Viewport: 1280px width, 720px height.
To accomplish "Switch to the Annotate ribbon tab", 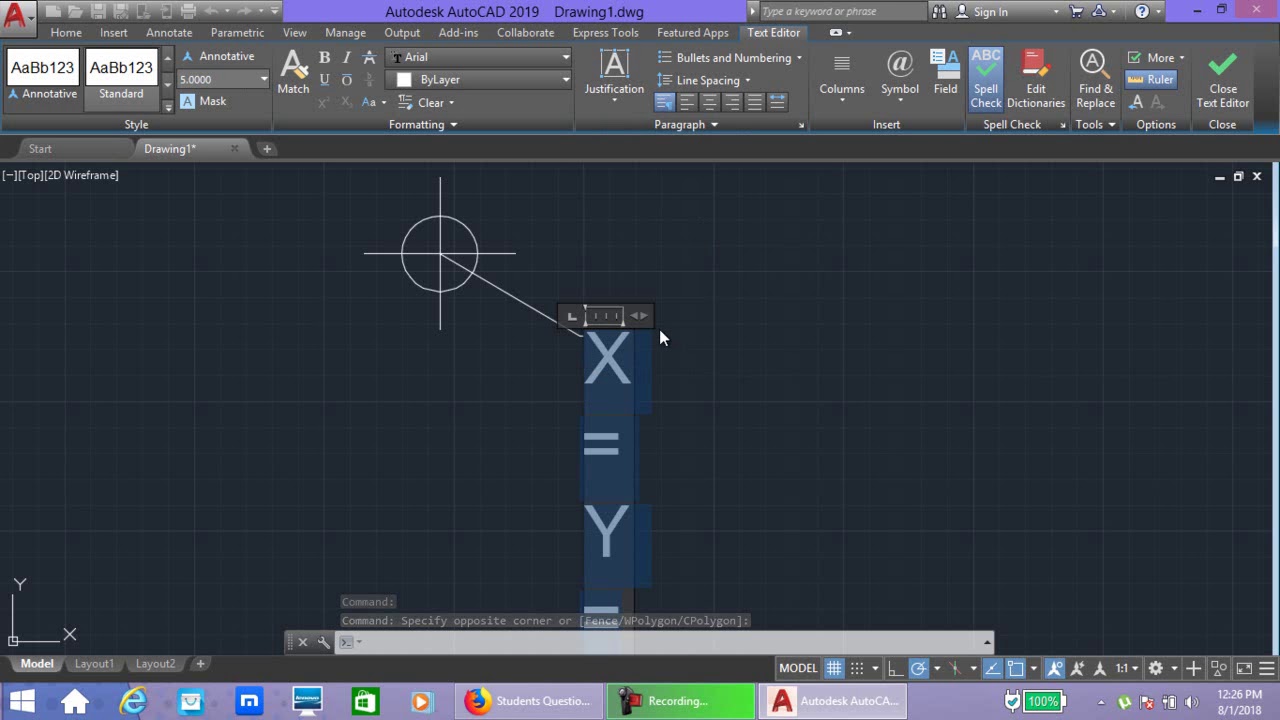I will (169, 33).
